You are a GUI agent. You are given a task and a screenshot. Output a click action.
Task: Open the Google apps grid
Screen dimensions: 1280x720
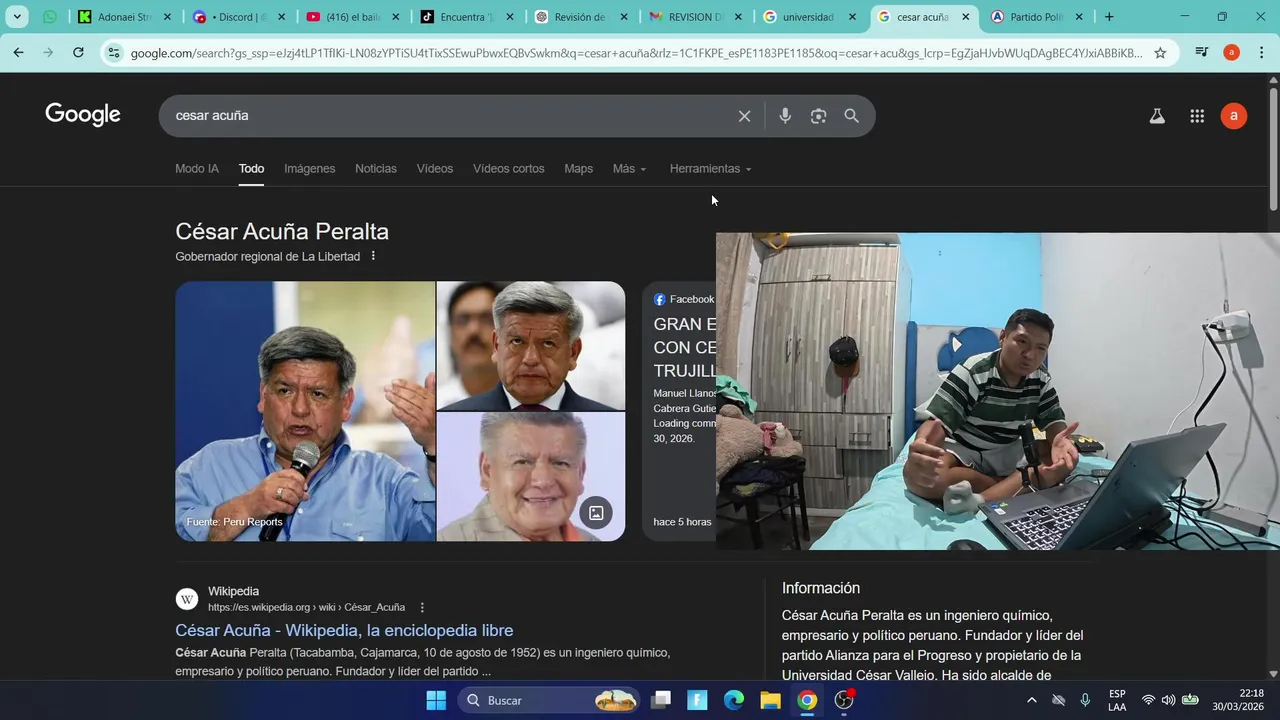1197,116
